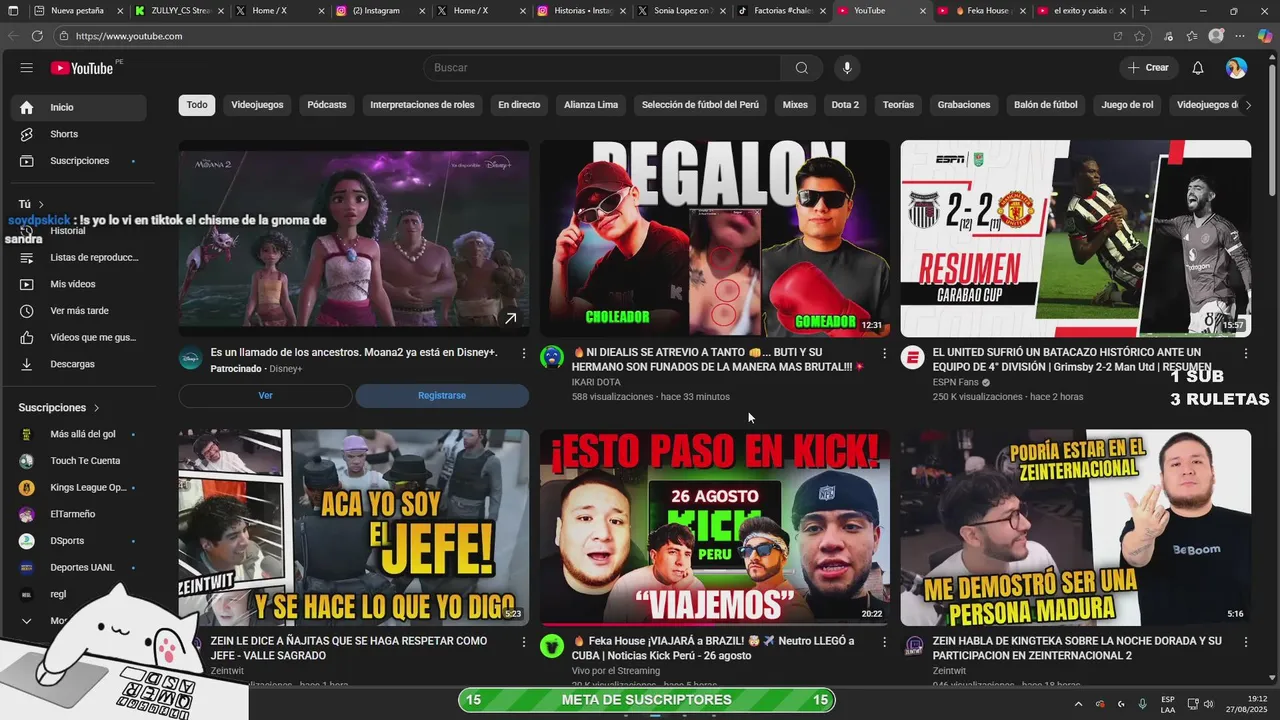Select Selección de fútbol del Perú chip
The image size is (1280, 720).
(x=700, y=105)
